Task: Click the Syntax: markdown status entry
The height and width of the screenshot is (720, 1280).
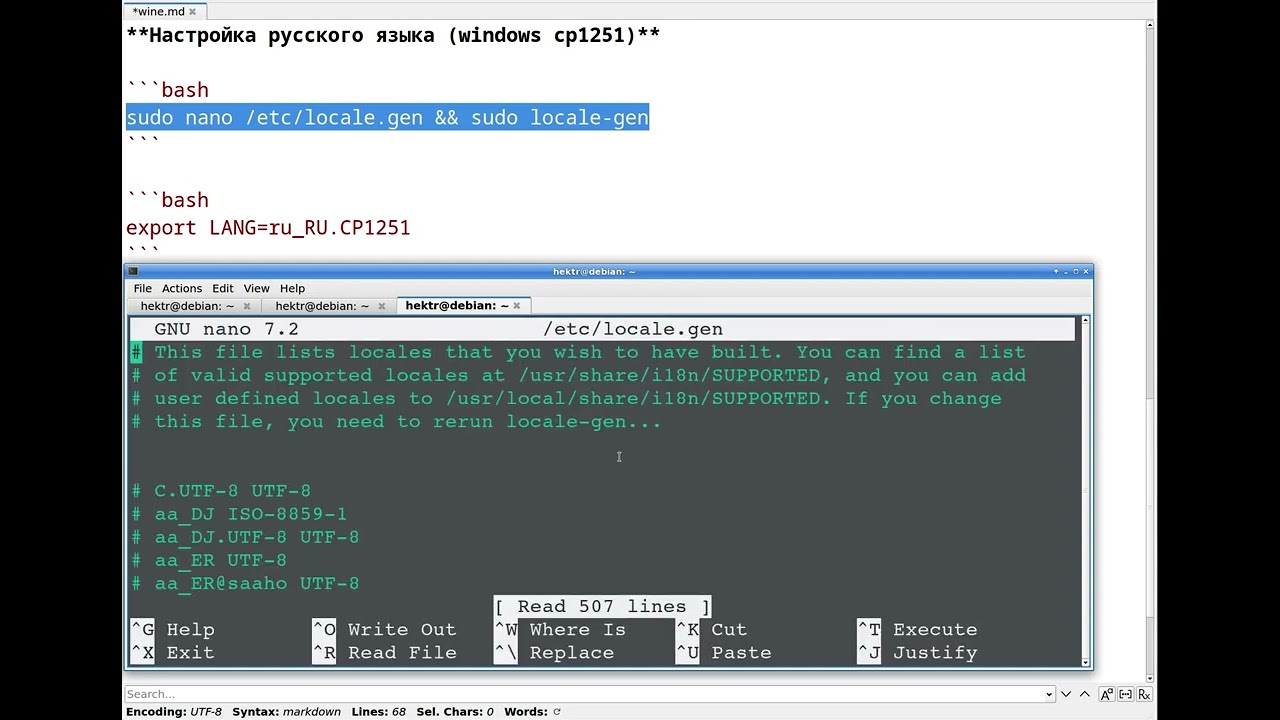Action: (286, 712)
